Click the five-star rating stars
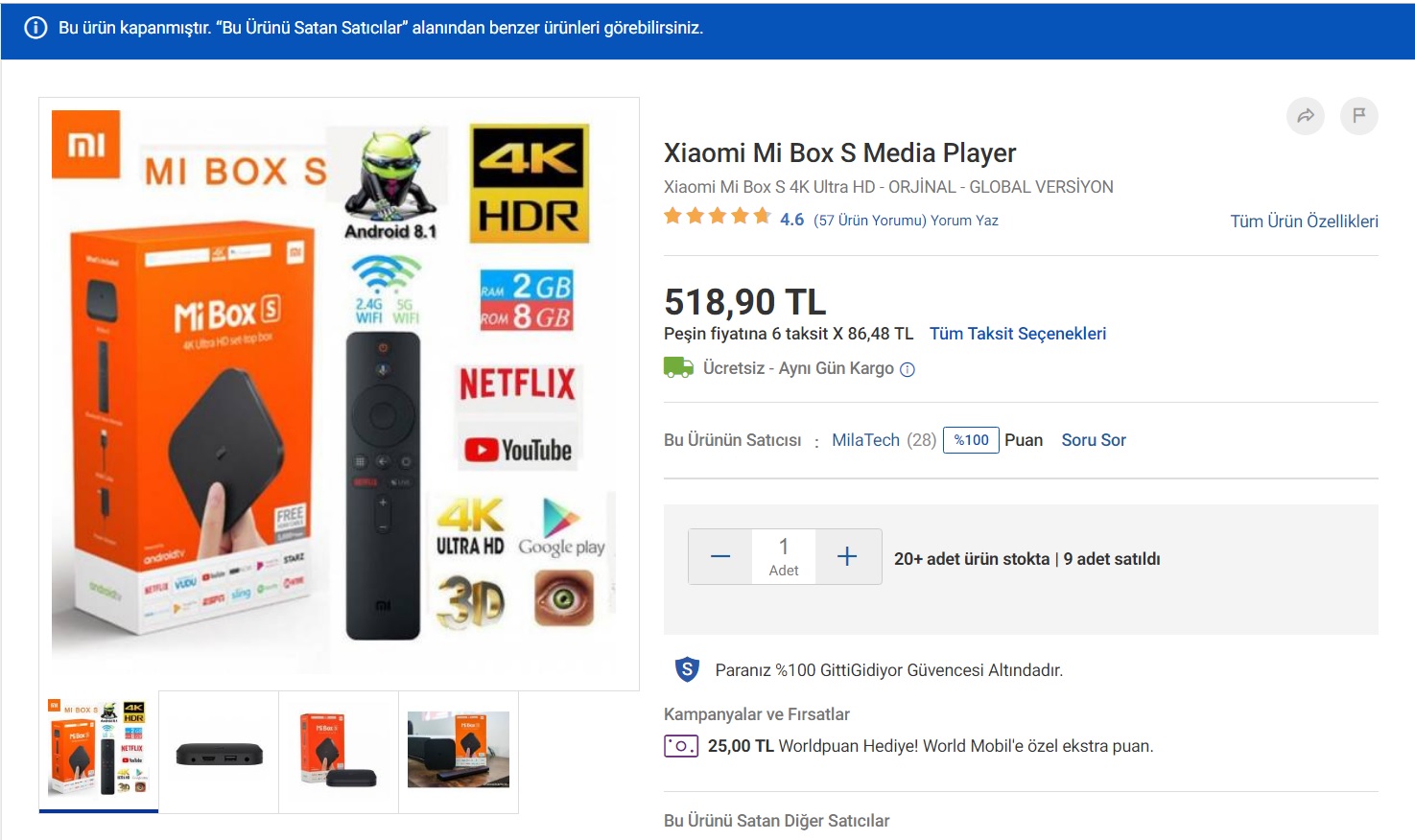The image size is (1415, 840). pos(718,217)
